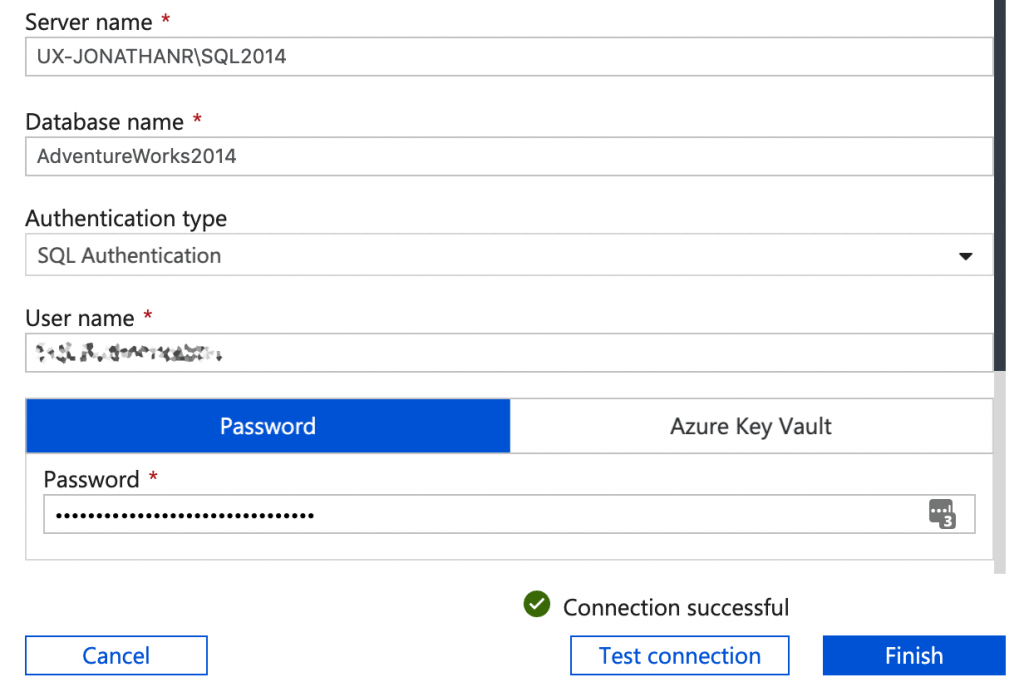
Task: Select the User name input field
Action: 500,352
